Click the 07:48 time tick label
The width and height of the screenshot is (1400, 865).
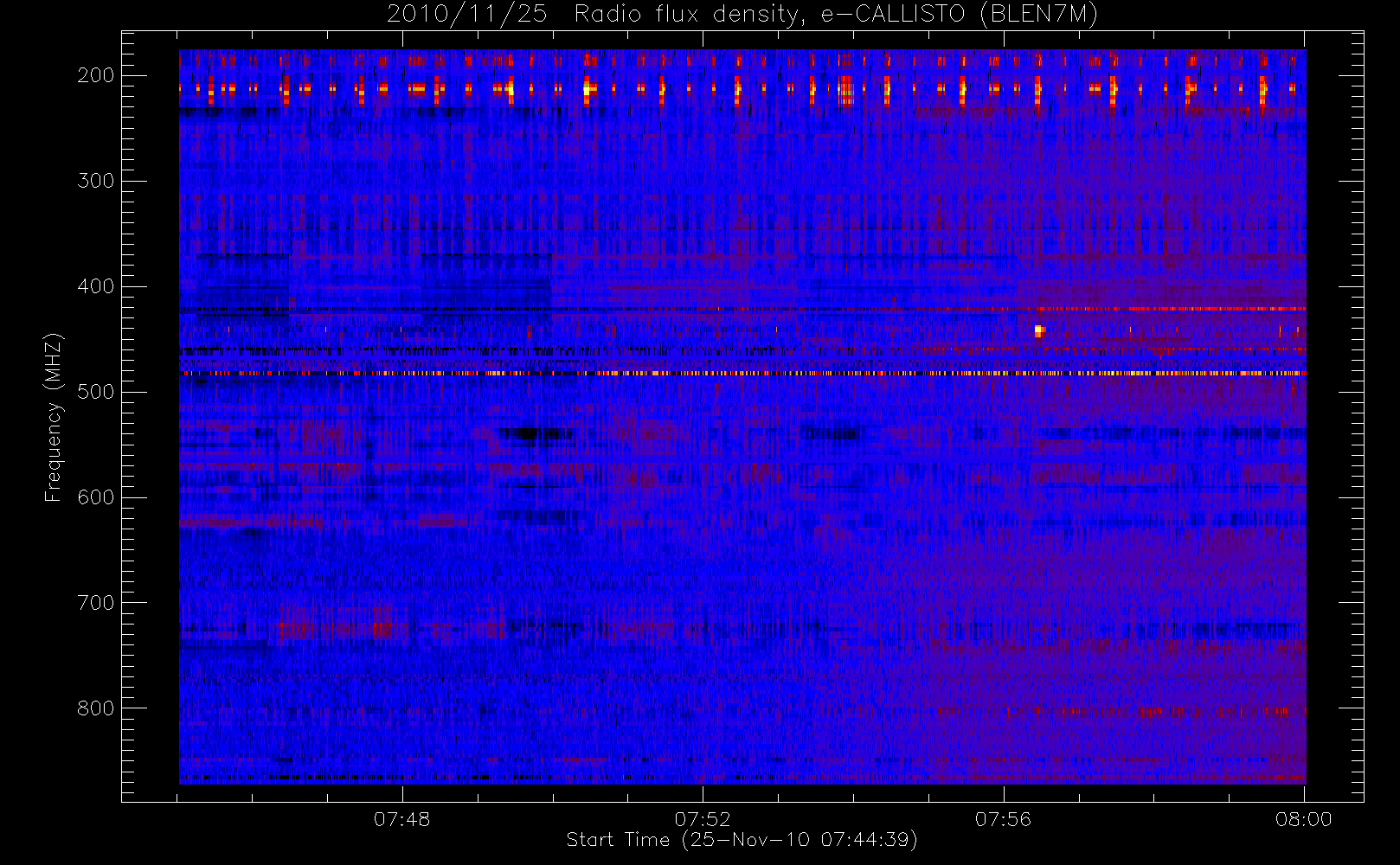point(402,819)
